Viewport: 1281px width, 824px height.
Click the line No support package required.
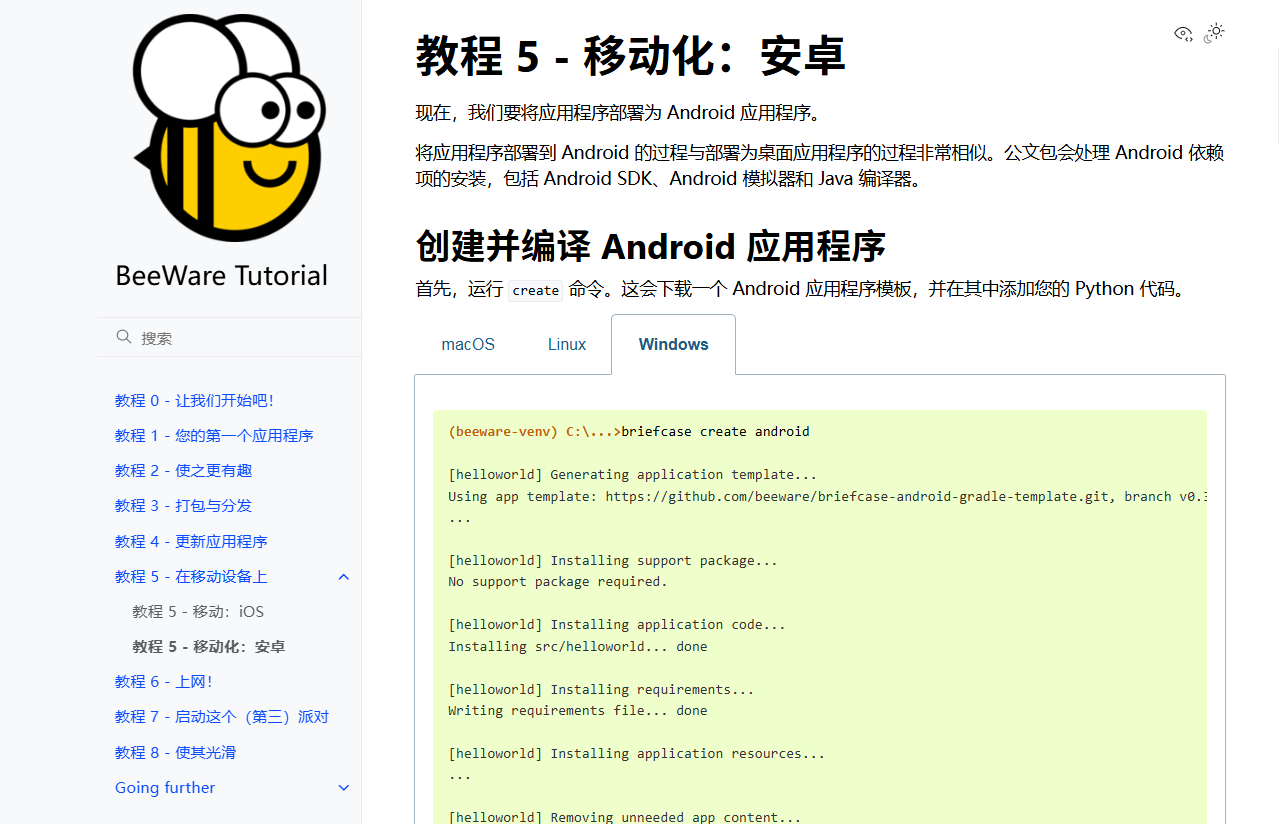coord(557,582)
